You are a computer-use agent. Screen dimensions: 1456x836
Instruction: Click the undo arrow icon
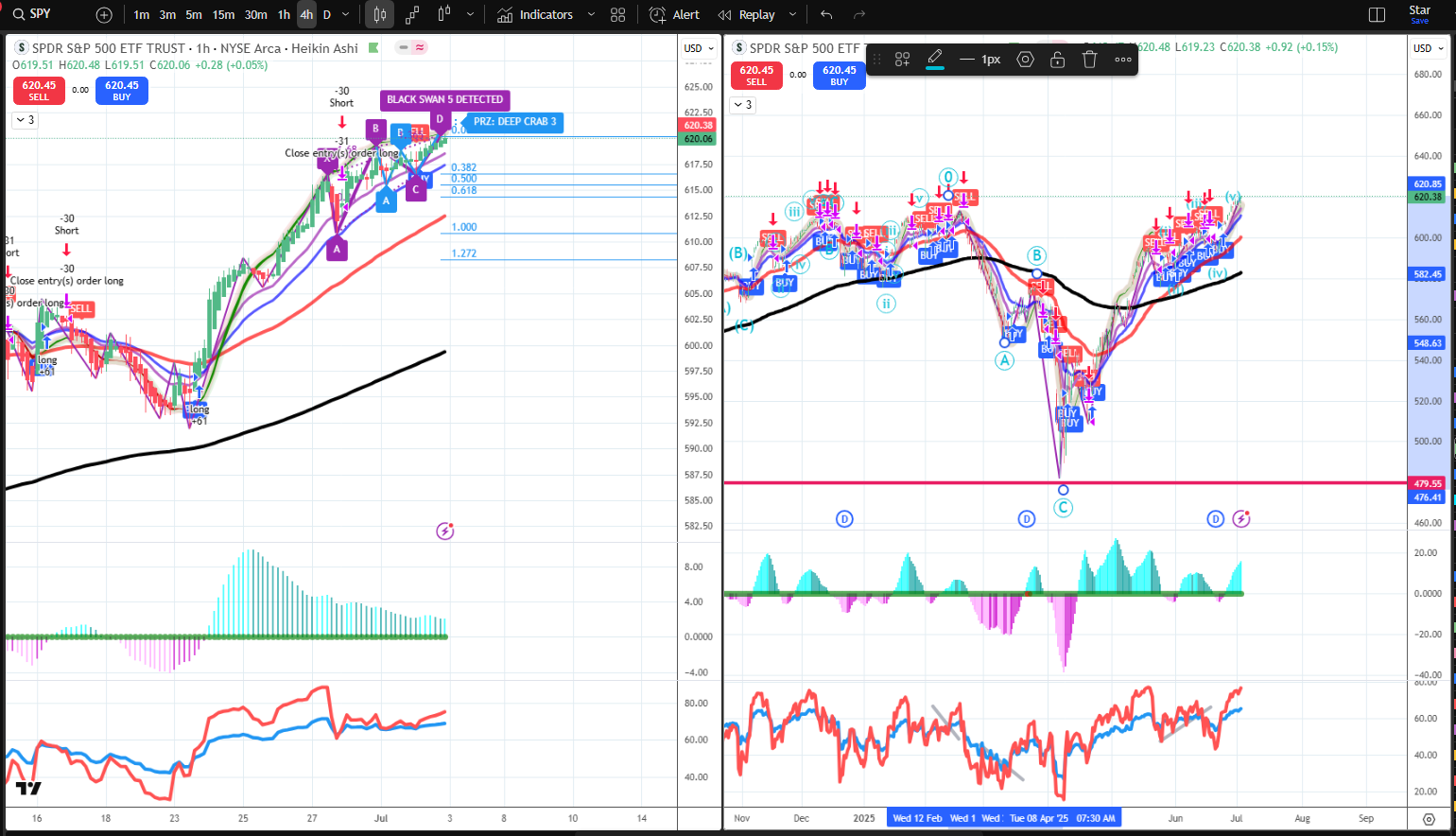pyautogui.click(x=827, y=15)
